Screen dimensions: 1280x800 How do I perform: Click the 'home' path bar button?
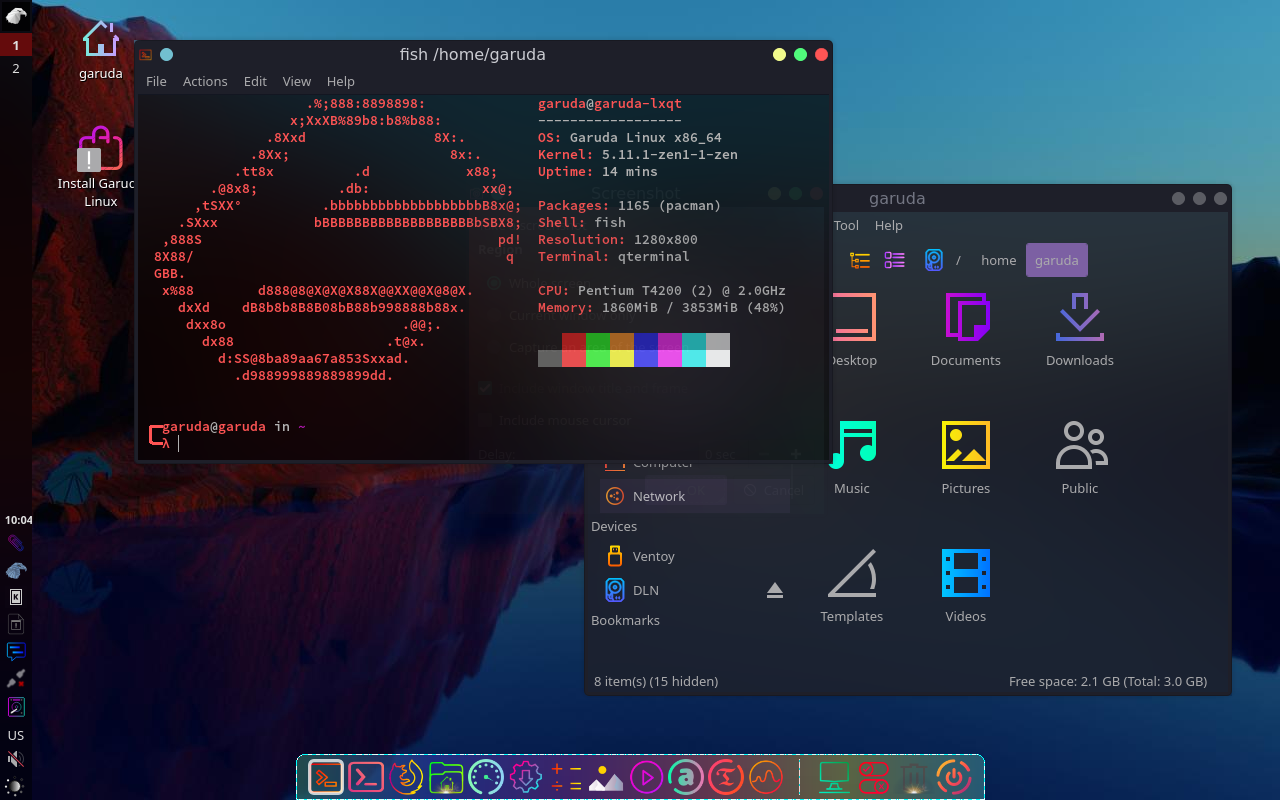pyautogui.click(x=998, y=260)
